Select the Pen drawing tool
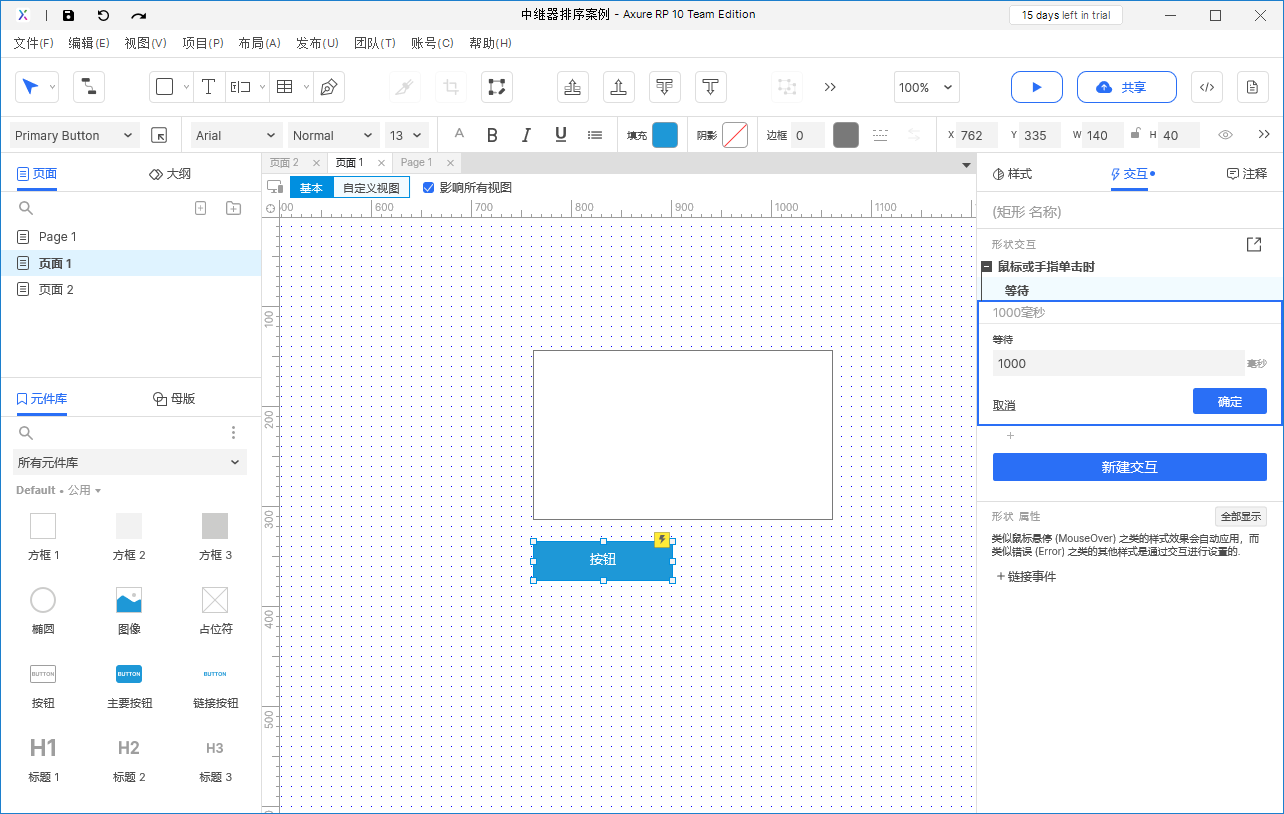The image size is (1284, 814). (328, 87)
